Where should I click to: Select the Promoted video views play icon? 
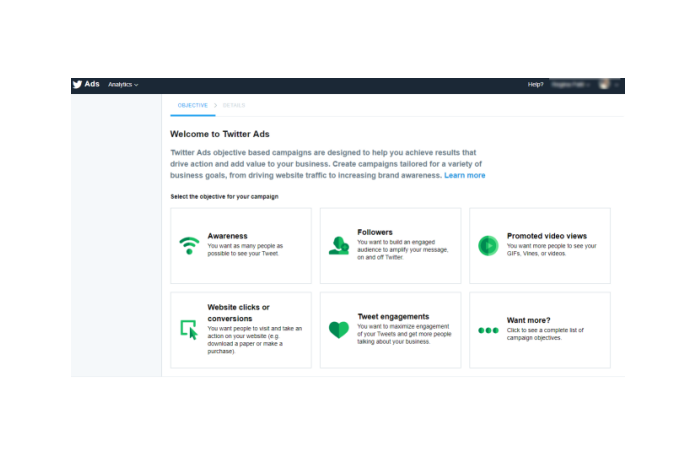click(x=487, y=245)
